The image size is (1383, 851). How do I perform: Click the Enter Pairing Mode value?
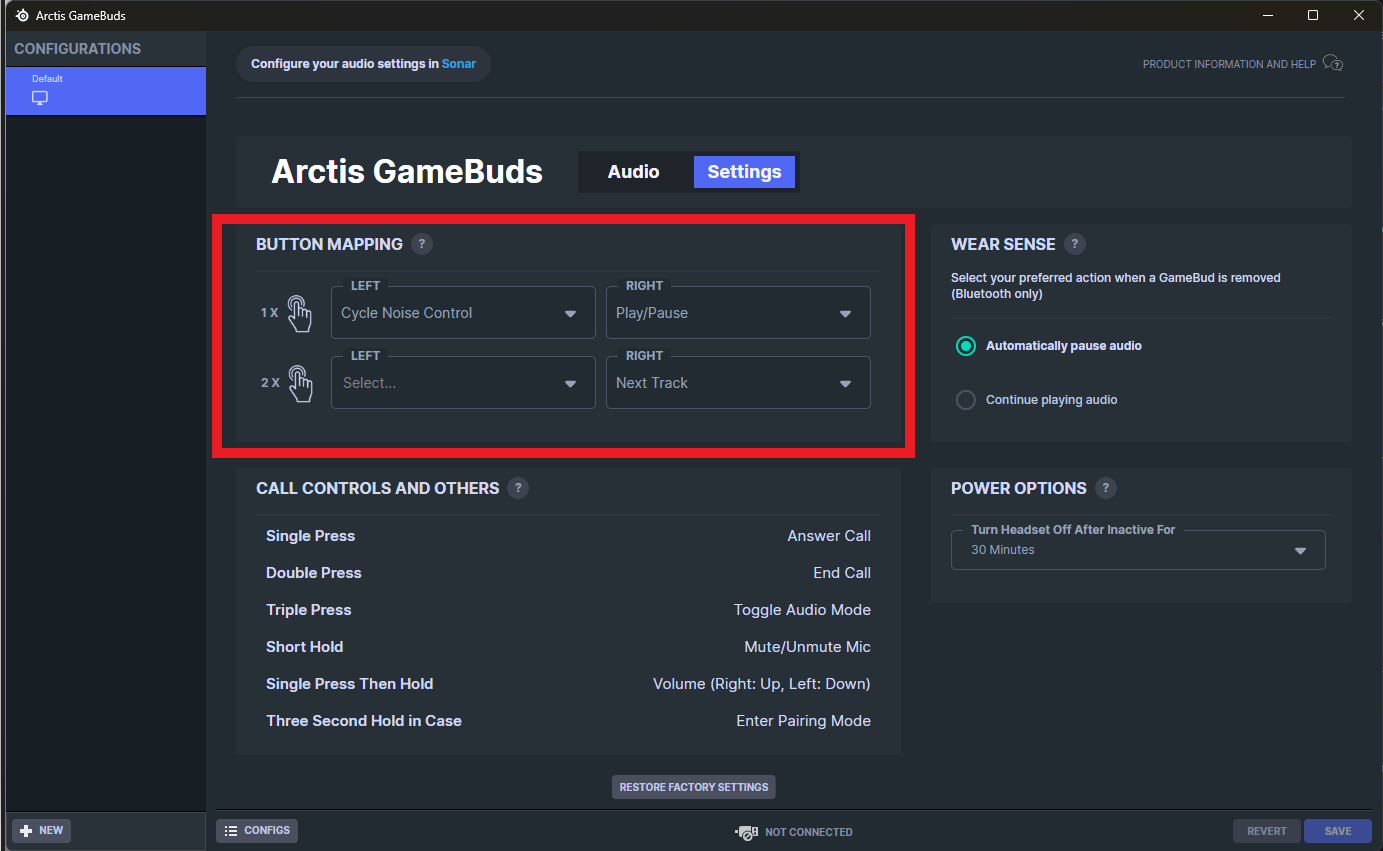[x=804, y=721]
